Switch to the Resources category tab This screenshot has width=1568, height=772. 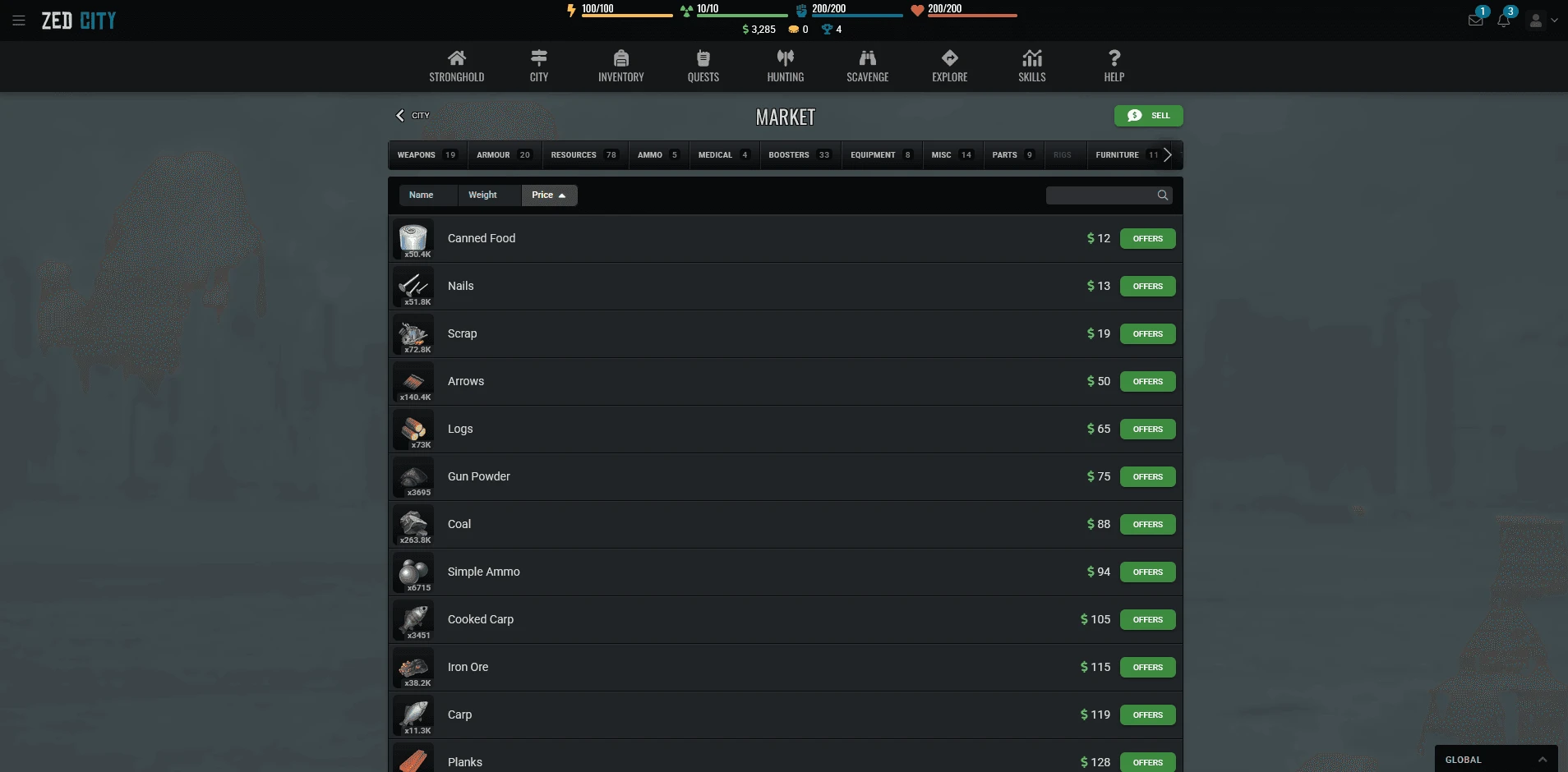tap(583, 155)
